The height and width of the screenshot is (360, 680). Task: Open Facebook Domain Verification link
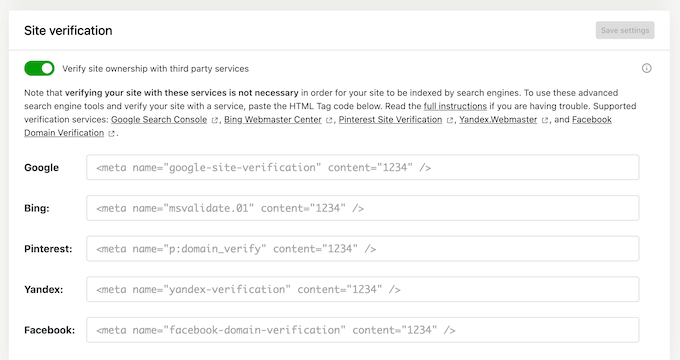(x=592, y=120)
